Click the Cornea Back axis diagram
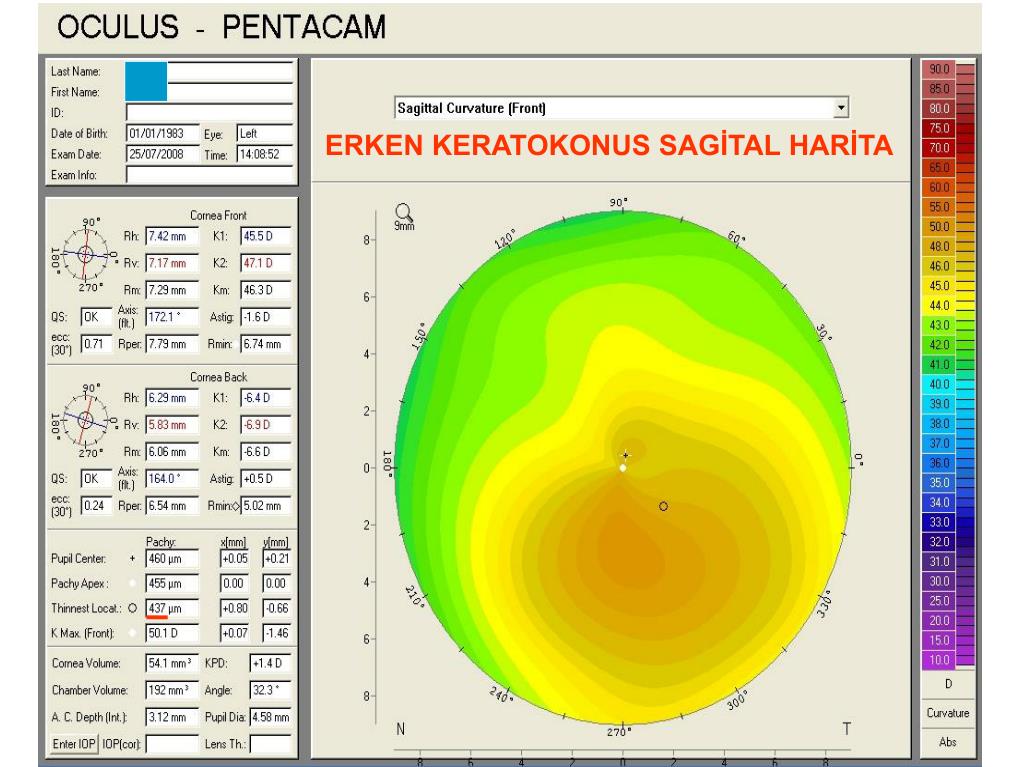 pos(85,419)
